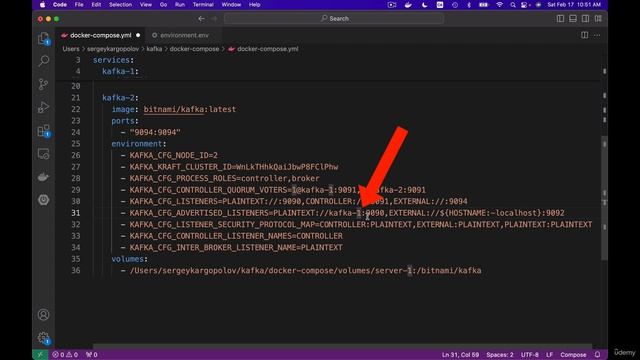
Task: Click the remote window indicator in status bar
Action: point(40,355)
